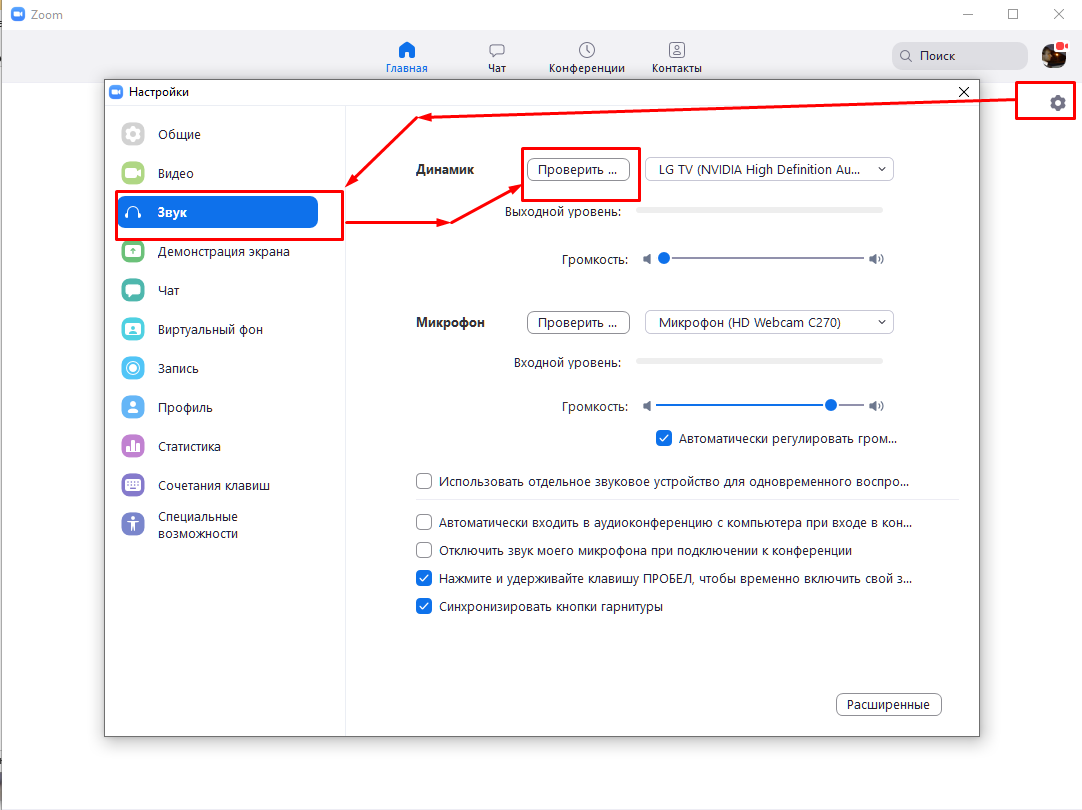
Task: Expand the Микрофон HD Webcam C270 dropdown
Action: click(769, 322)
